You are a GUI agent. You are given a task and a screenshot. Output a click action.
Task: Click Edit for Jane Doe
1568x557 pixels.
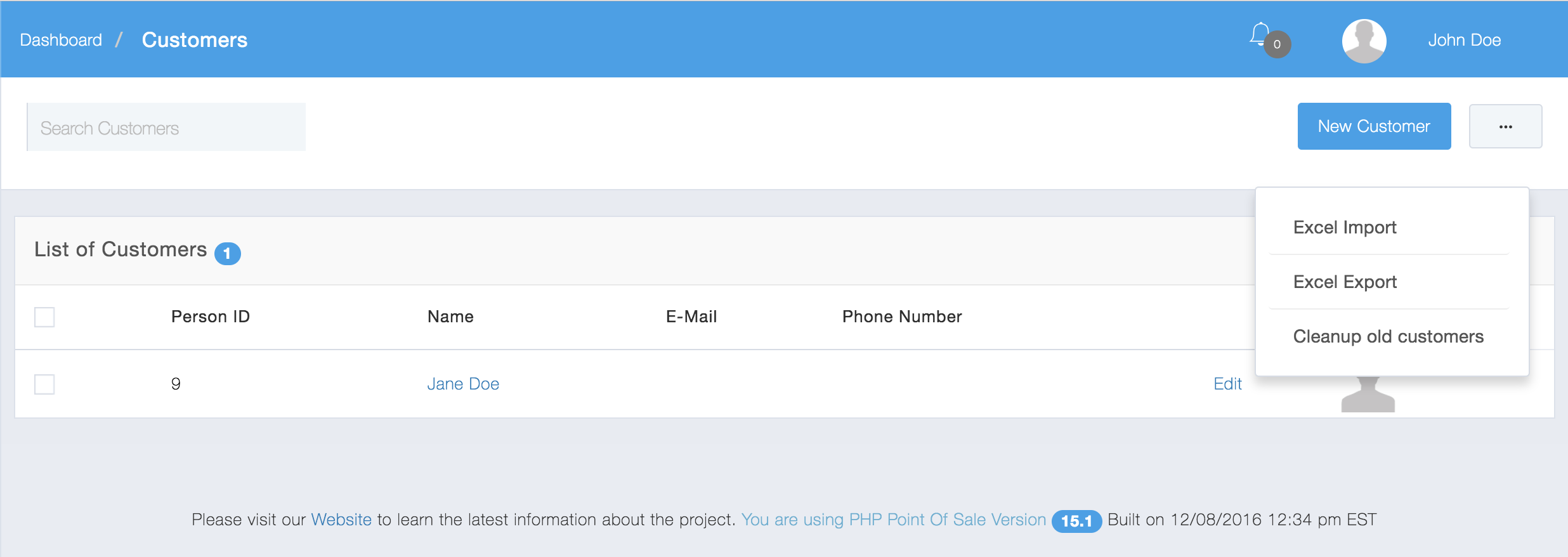(1227, 384)
